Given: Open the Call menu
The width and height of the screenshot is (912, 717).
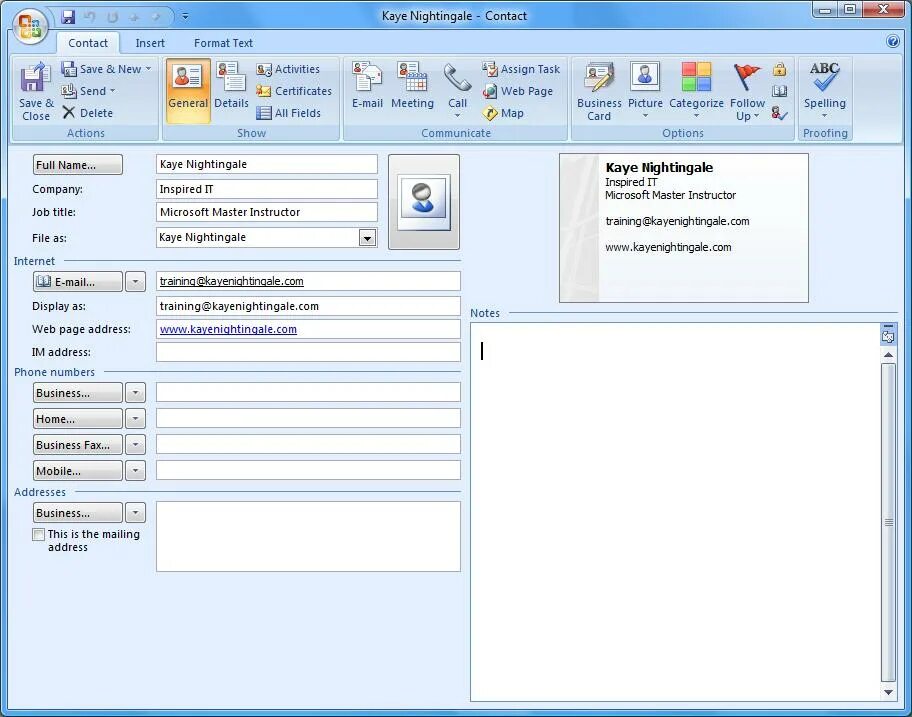Looking at the screenshot, I should click(x=458, y=90).
